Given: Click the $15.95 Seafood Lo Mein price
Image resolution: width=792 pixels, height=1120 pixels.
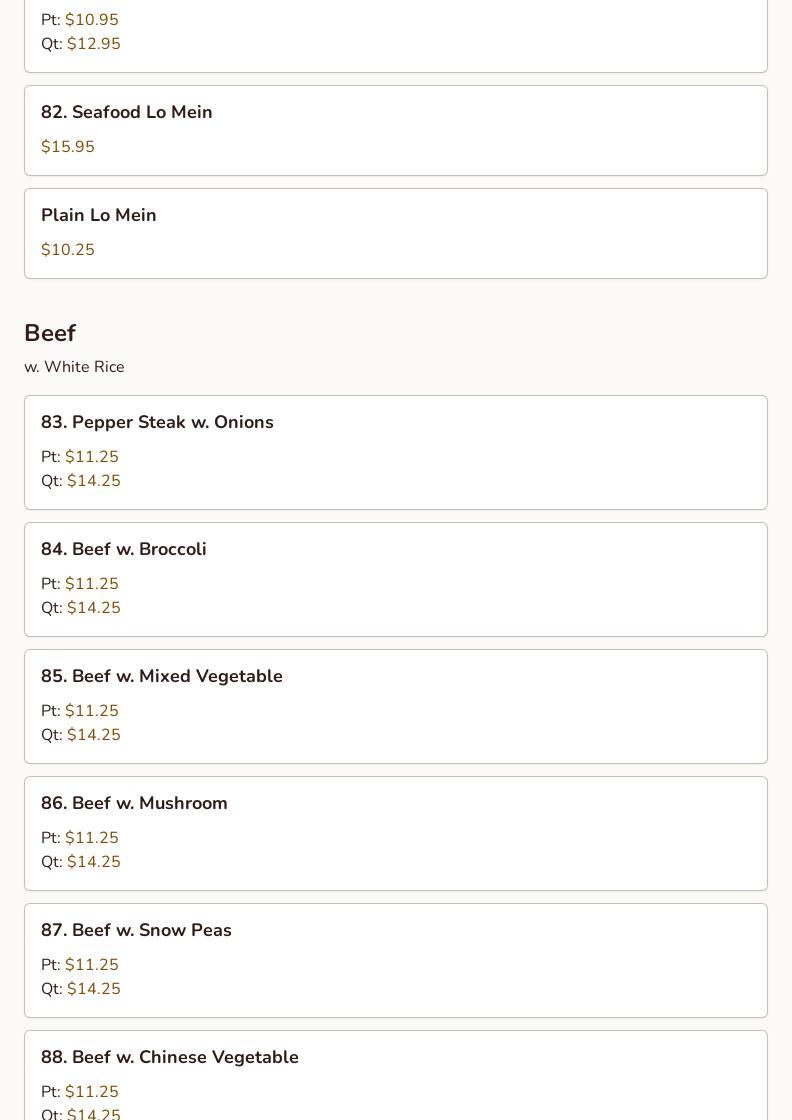Looking at the screenshot, I should 68,146.
